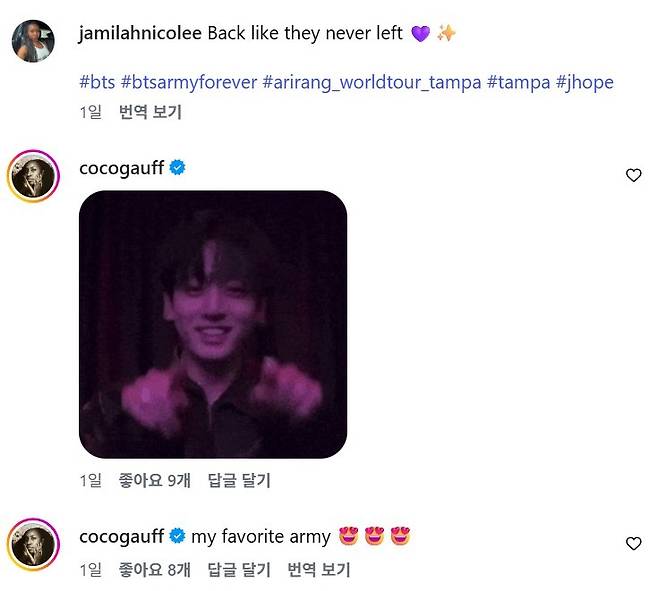Open the #btsarmyforever hashtag
The height and width of the screenshot is (591, 658).
tap(189, 82)
